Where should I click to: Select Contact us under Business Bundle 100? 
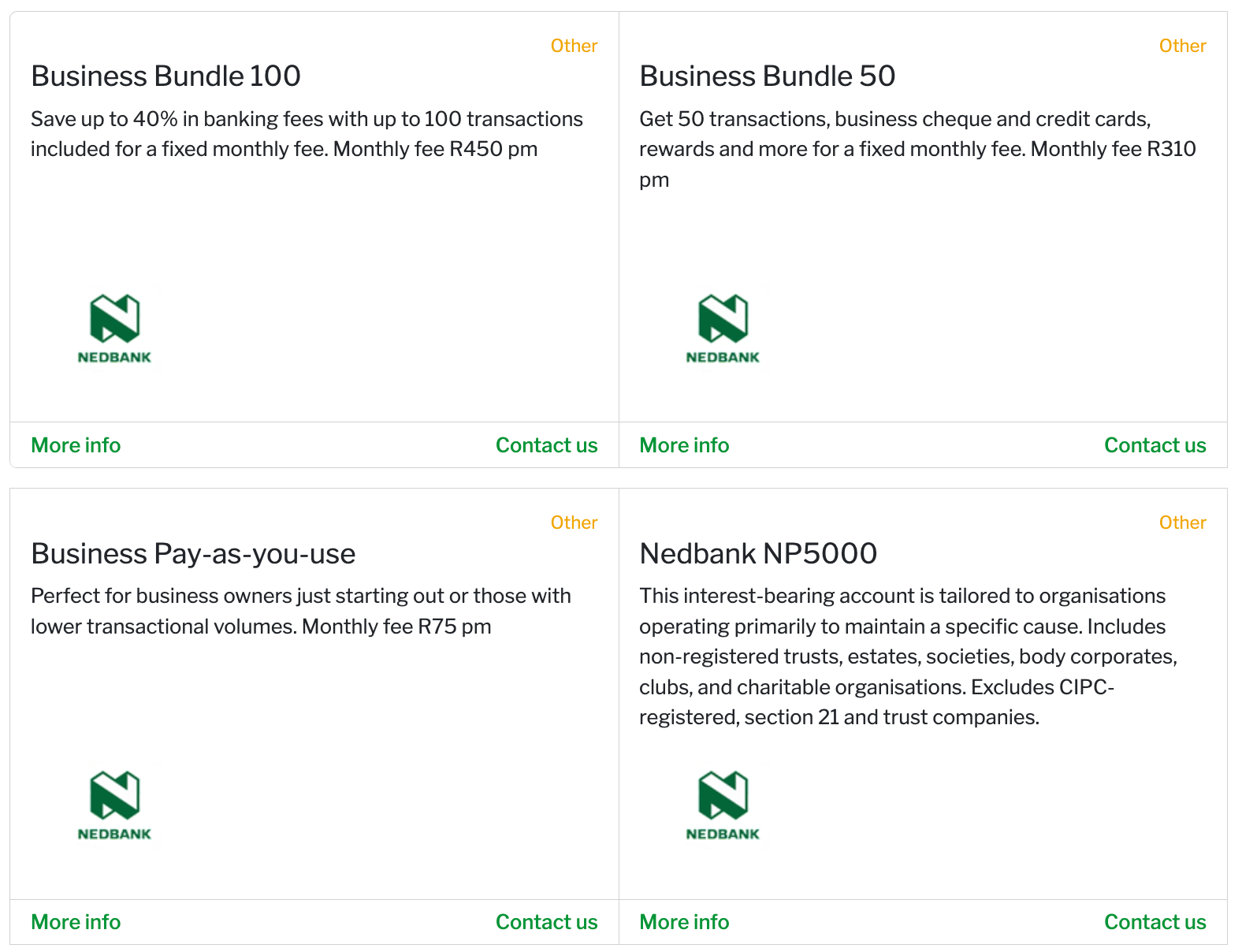[546, 445]
